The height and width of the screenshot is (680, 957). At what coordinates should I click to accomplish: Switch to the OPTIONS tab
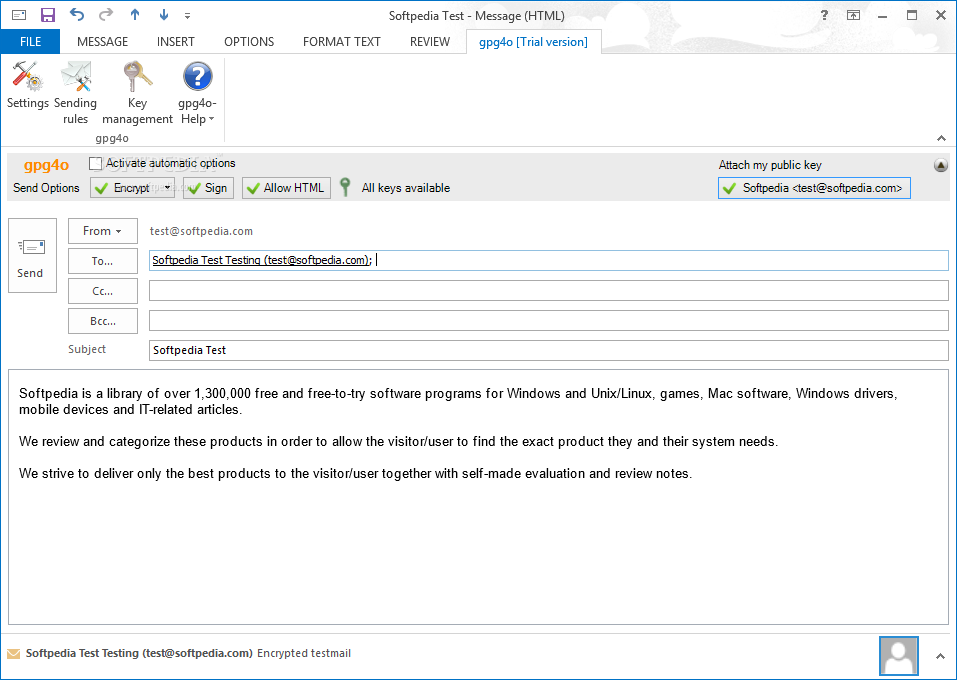(x=249, y=42)
